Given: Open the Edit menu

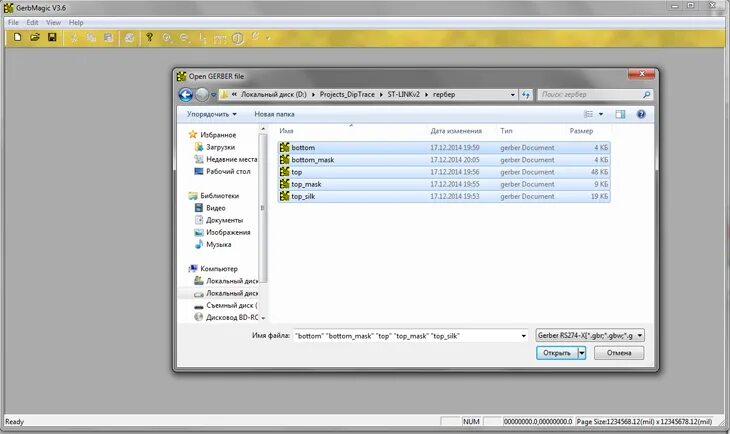Looking at the screenshot, I should point(32,22).
